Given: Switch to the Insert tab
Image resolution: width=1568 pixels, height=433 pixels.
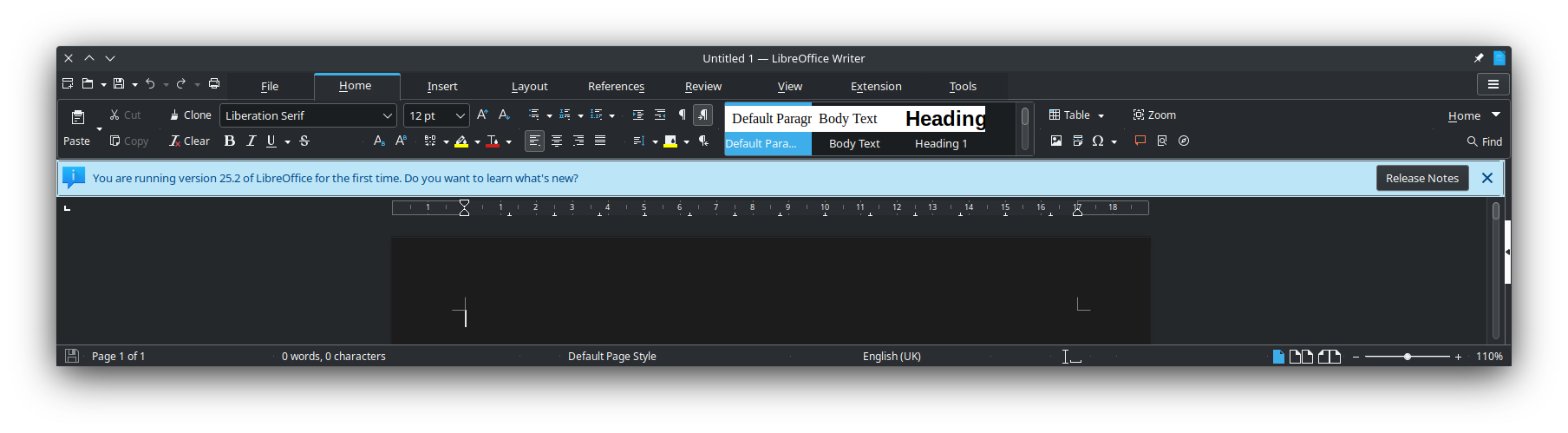Looking at the screenshot, I should click(x=442, y=87).
